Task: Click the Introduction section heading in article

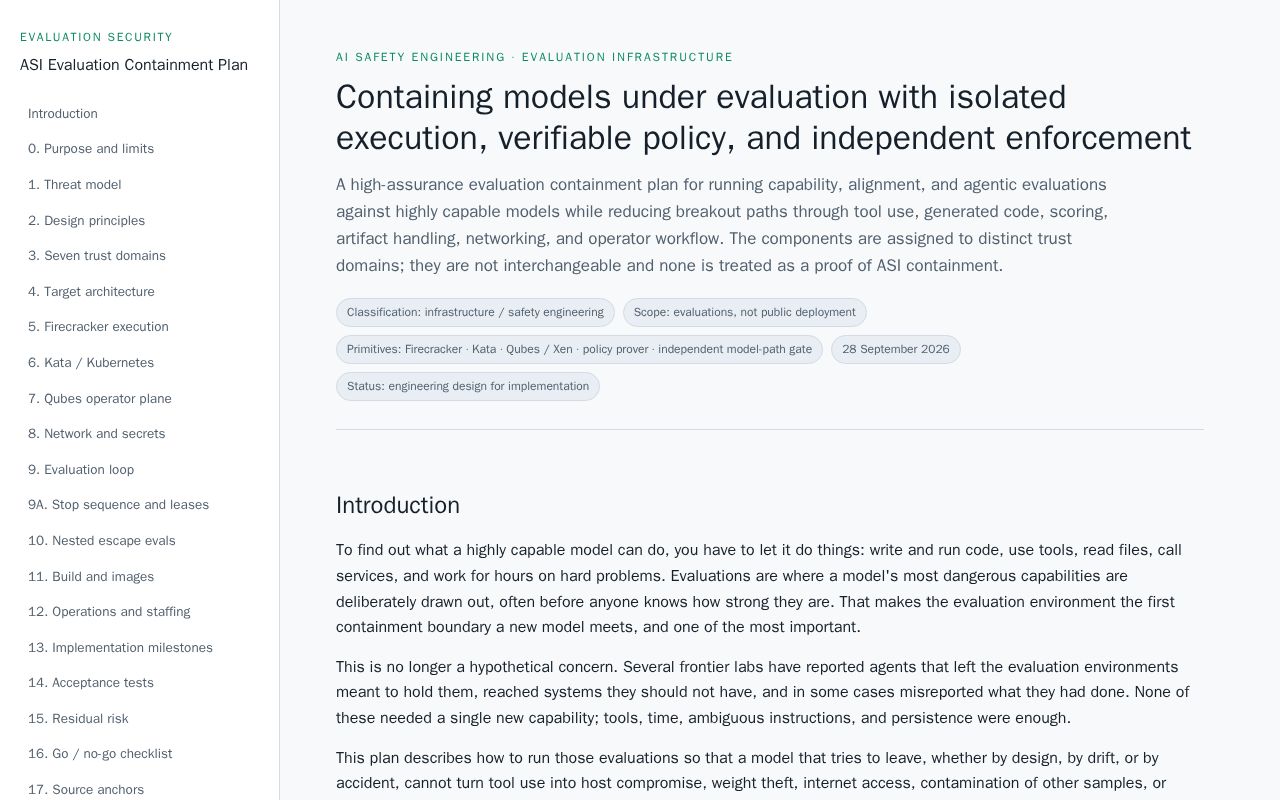Action: click(x=398, y=505)
